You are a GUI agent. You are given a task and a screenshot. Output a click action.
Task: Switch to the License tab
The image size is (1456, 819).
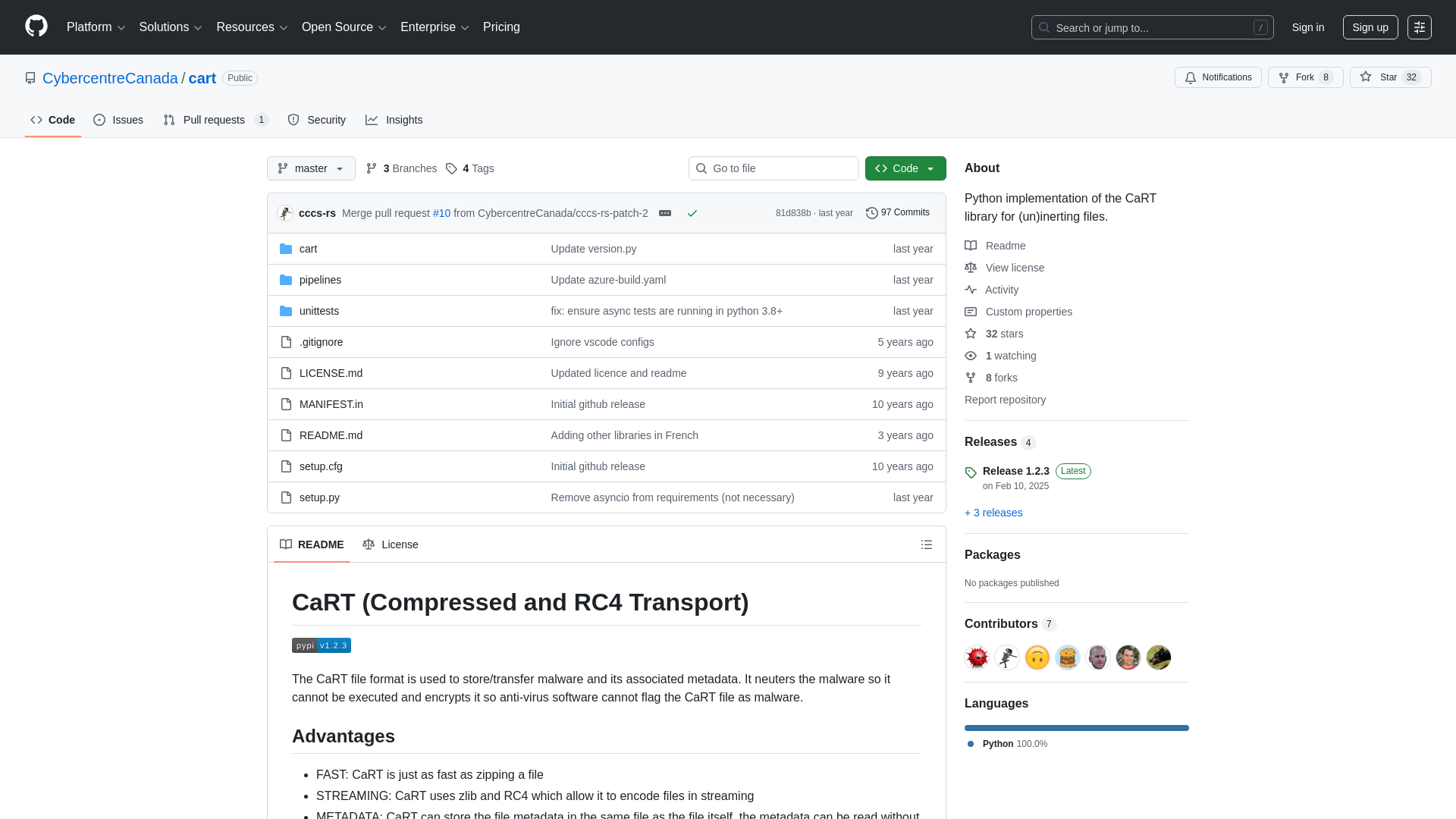(x=391, y=544)
